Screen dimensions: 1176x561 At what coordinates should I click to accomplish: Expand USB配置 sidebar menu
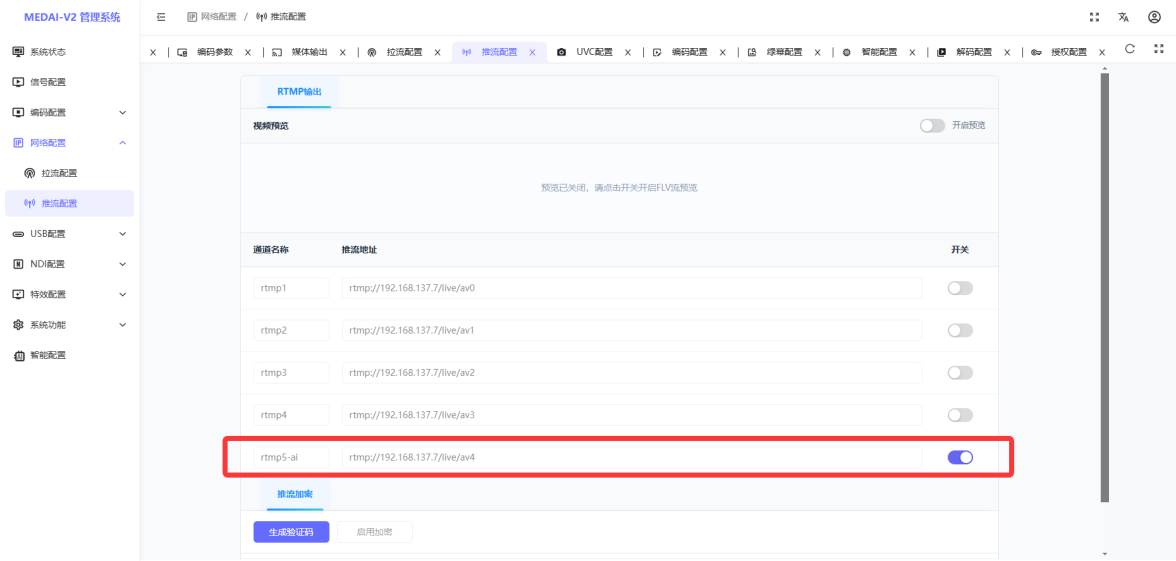click(x=70, y=233)
